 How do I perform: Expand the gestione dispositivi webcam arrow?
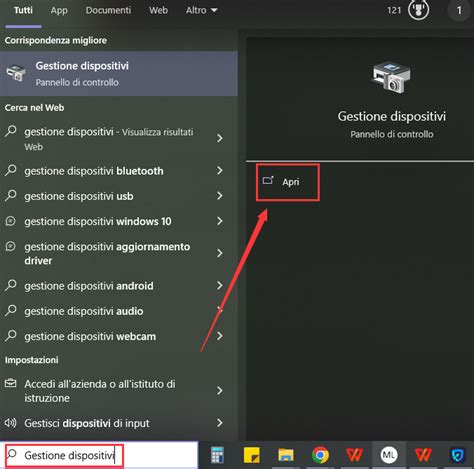219,336
